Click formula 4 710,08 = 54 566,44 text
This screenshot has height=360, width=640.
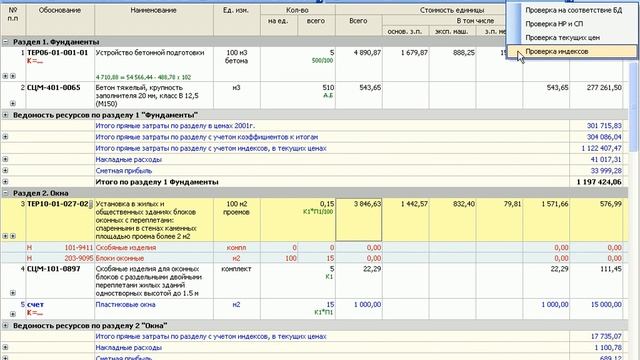click(143, 77)
